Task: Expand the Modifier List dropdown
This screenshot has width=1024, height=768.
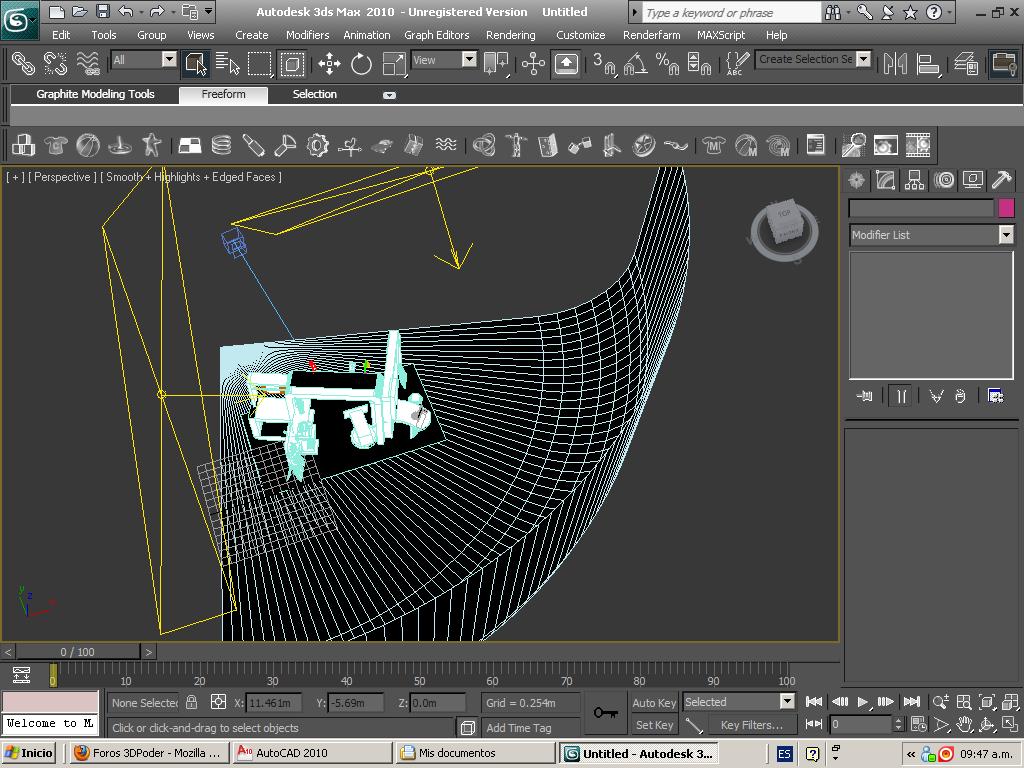Action: tap(1006, 234)
